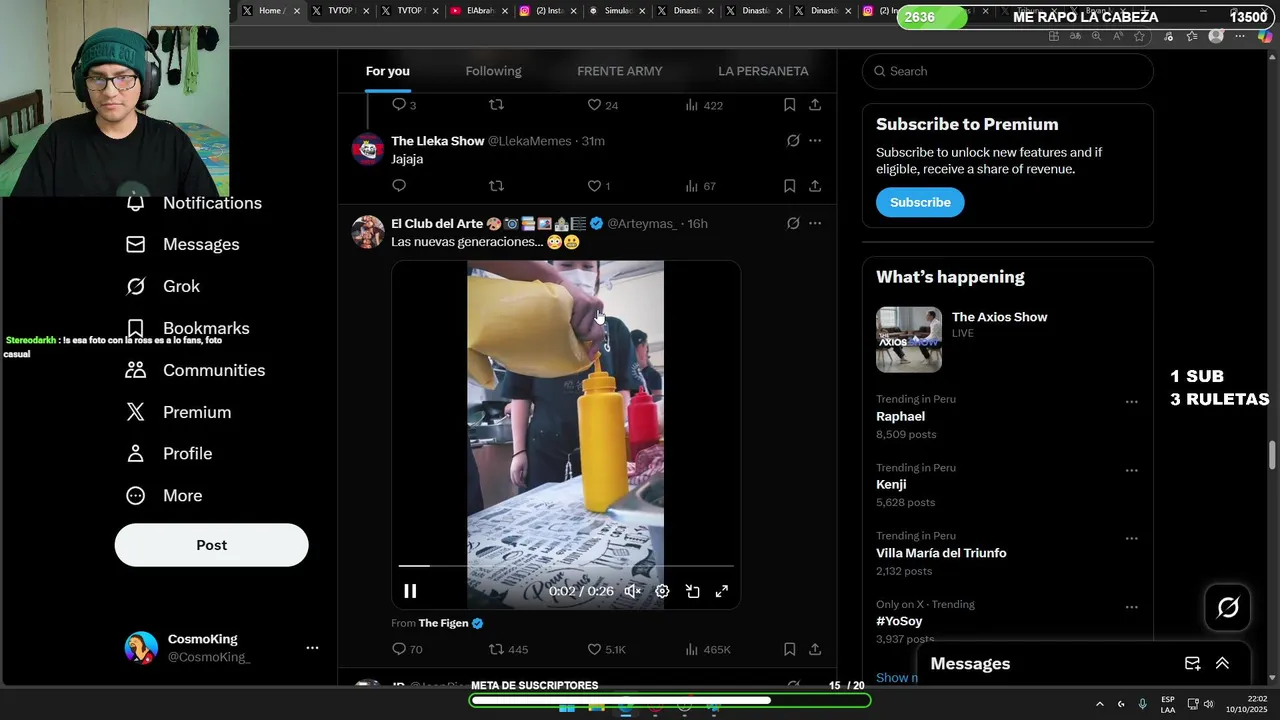Reply to the top post with 3 replies

404,105
